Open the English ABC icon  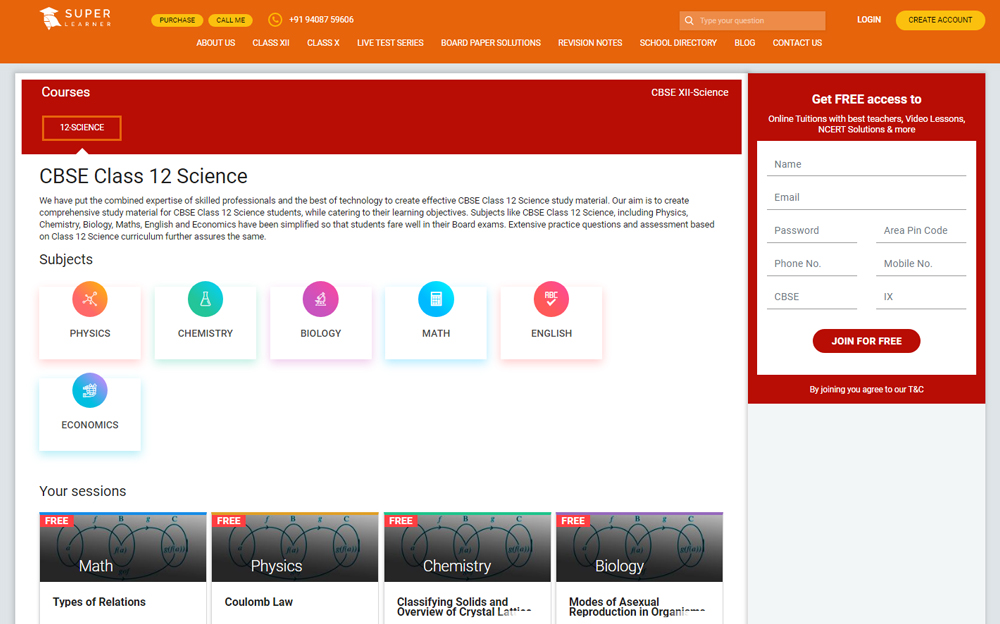[x=552, y=299]
